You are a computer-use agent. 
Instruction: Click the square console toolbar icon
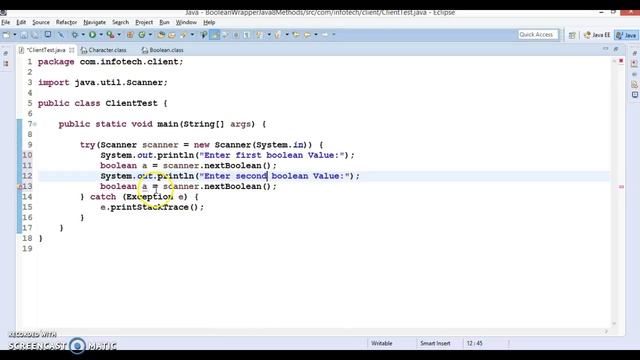48,35
